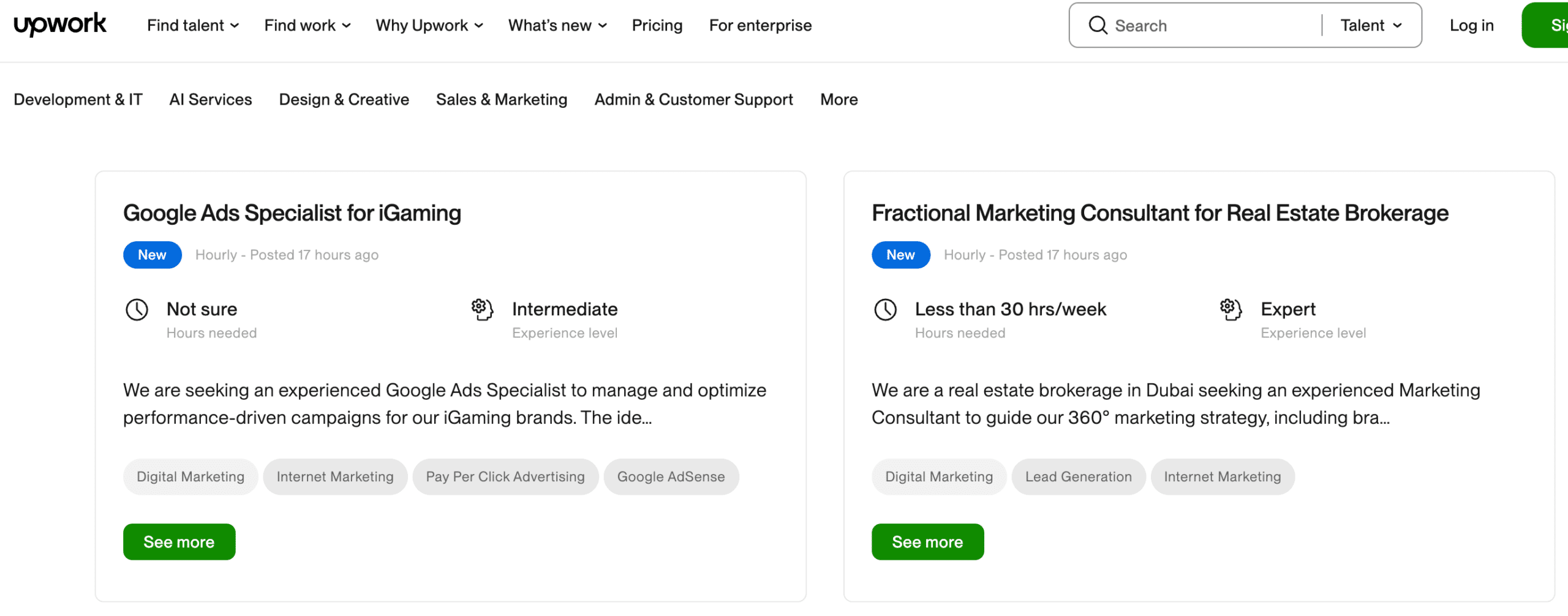The width and height of the screenshot is (1568, 616).
Task: Click the Upwork logo
Action: tap(60, 24)
